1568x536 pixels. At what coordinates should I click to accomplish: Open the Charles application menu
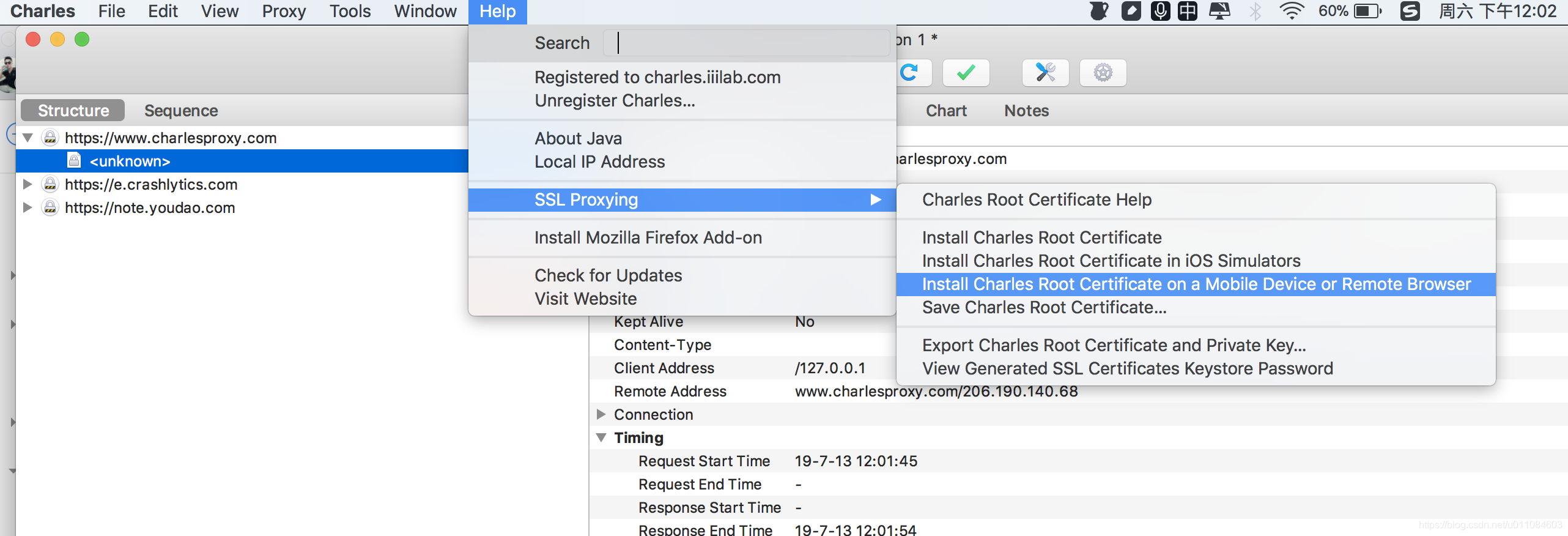42,11
